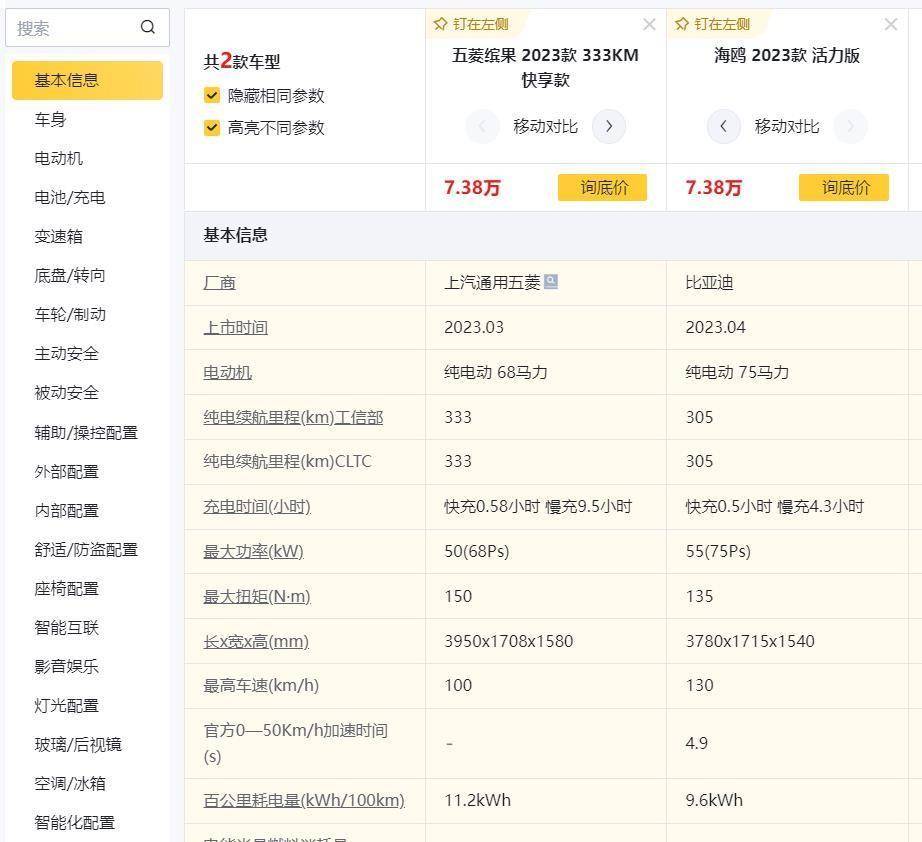Select 车轮/制动 in sidebar

pos(70,315)
